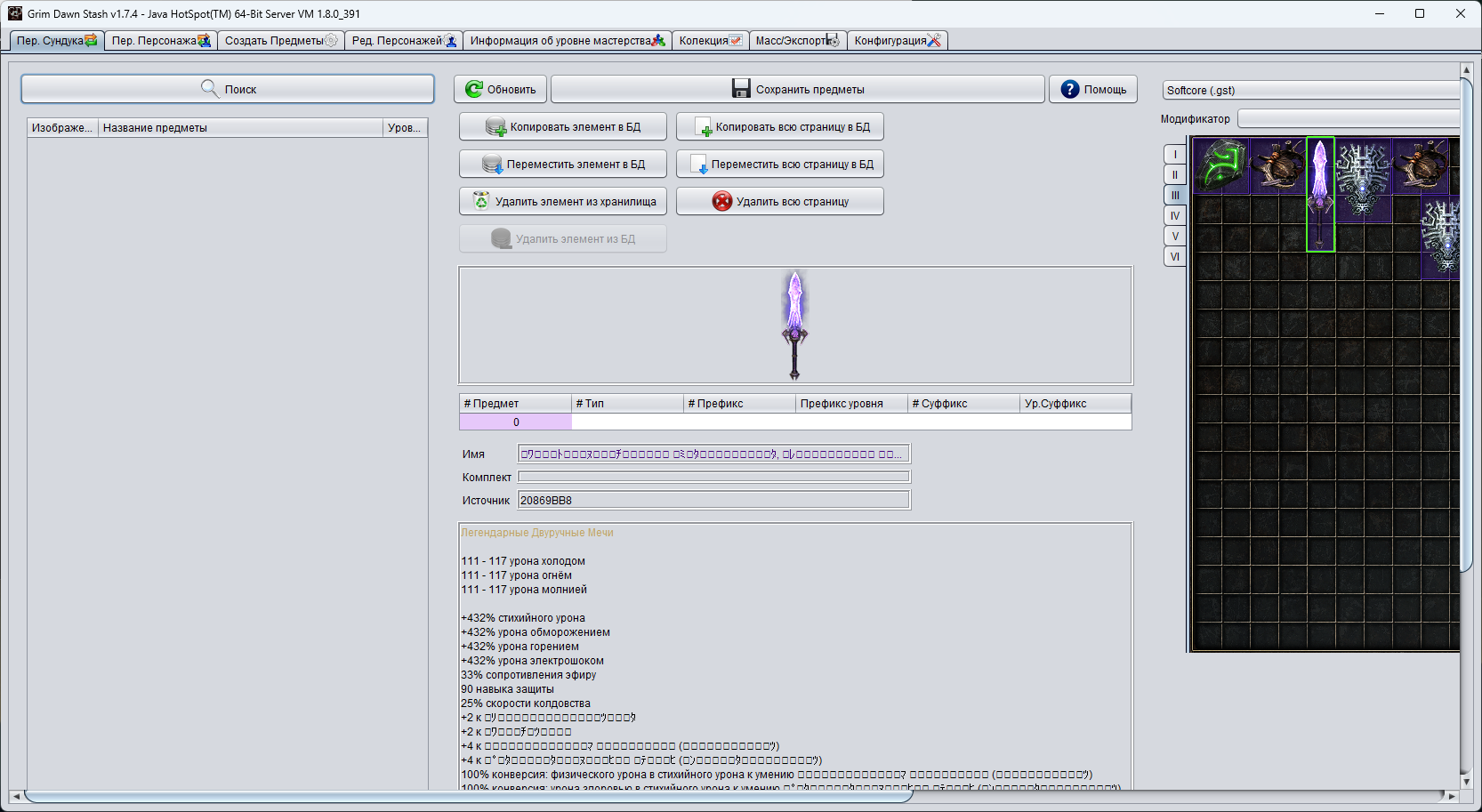Click the Имя text field
1482x812 pixels.
click(x=713, y=454)
